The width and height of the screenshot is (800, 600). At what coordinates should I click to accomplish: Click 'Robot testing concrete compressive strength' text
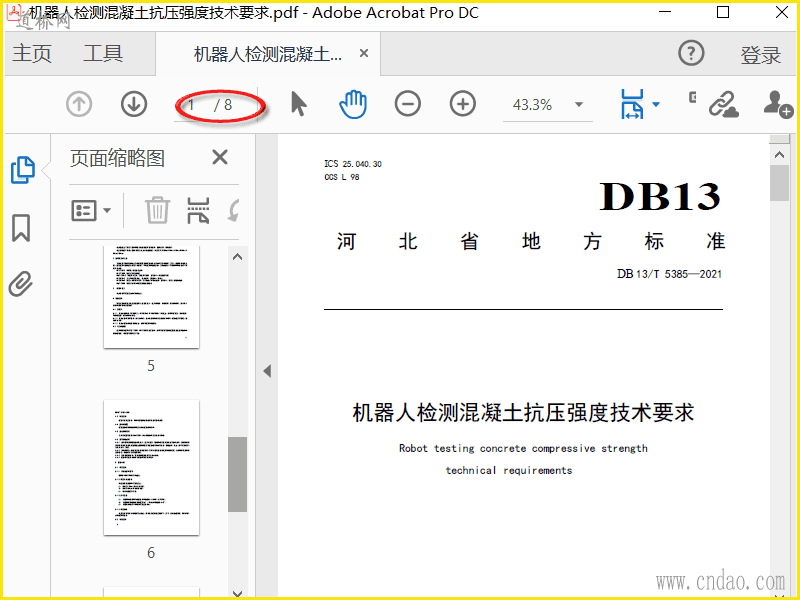tap(523, 448)
